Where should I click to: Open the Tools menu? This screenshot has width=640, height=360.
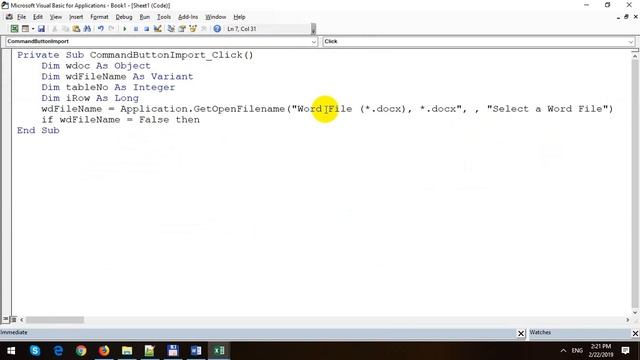pos(164,17)
